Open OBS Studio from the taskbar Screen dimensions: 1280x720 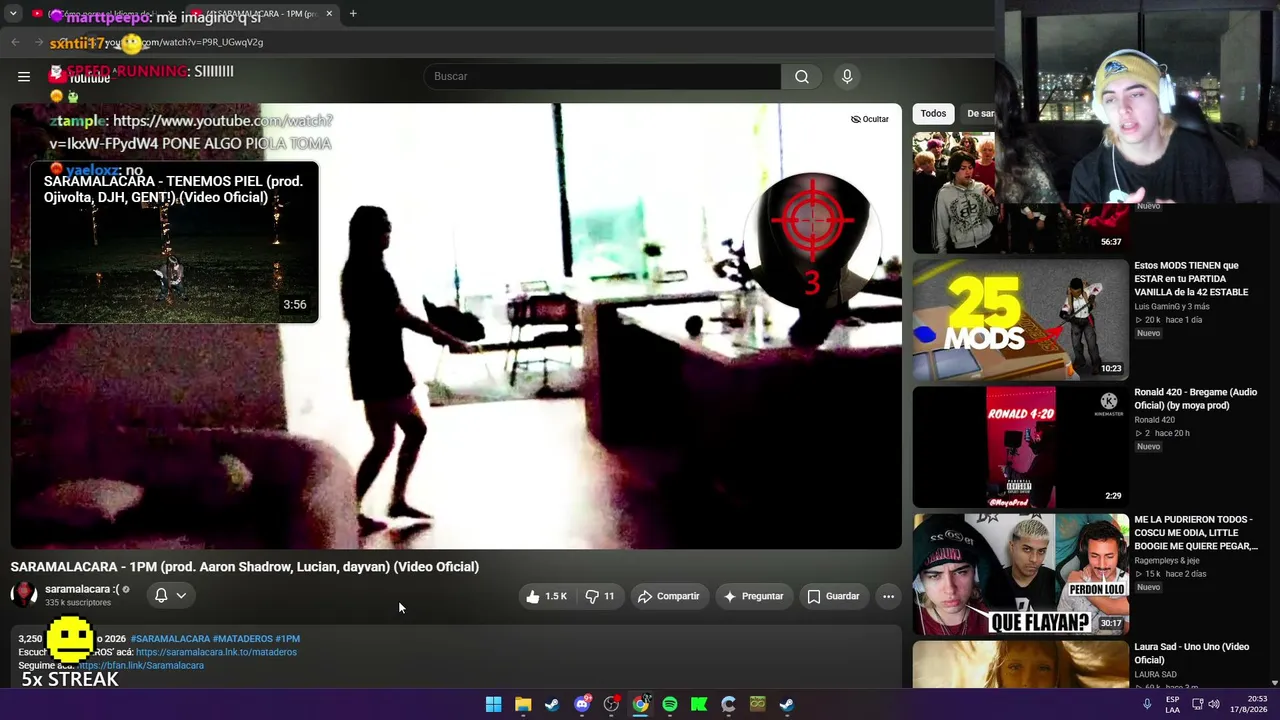coord(611,704)
